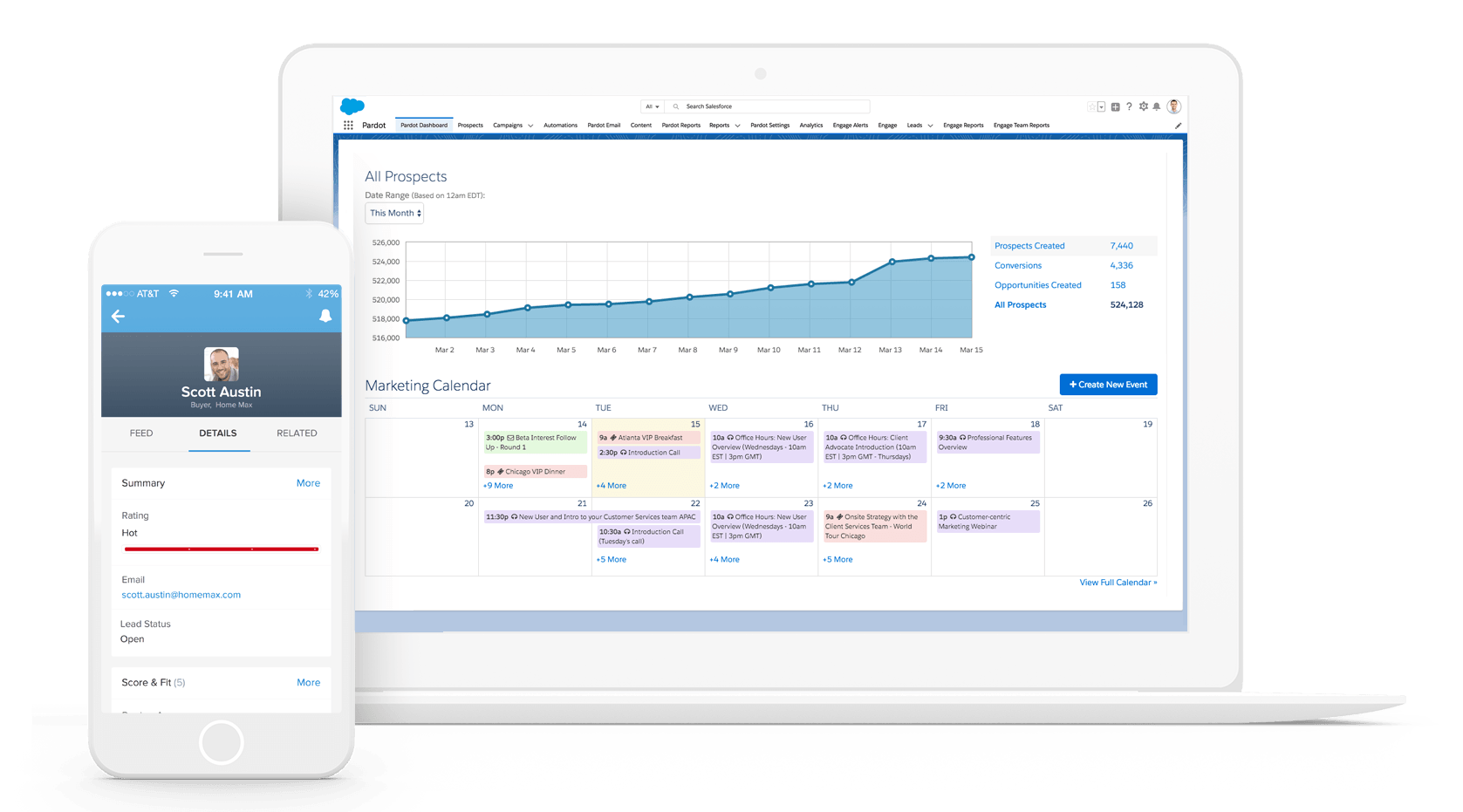This screenshot has height=812, width=1463.
Task: Click the favorites star icon
Action: pos(1091,107)
